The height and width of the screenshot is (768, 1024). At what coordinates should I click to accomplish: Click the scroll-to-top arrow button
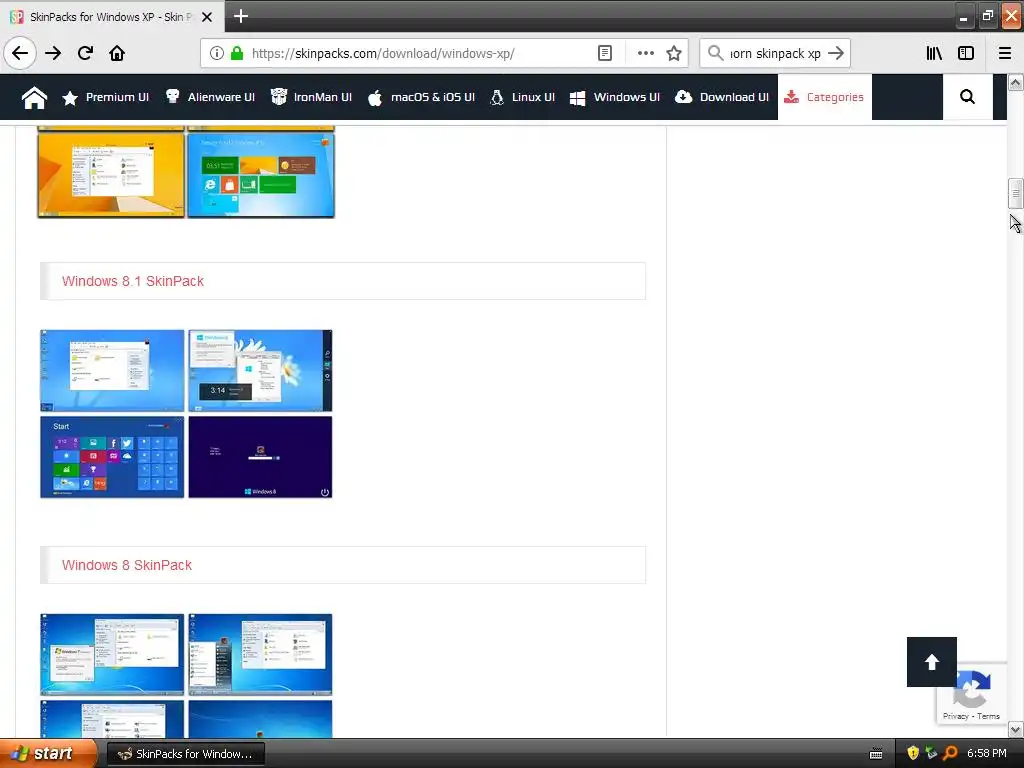tap(932, 662)
